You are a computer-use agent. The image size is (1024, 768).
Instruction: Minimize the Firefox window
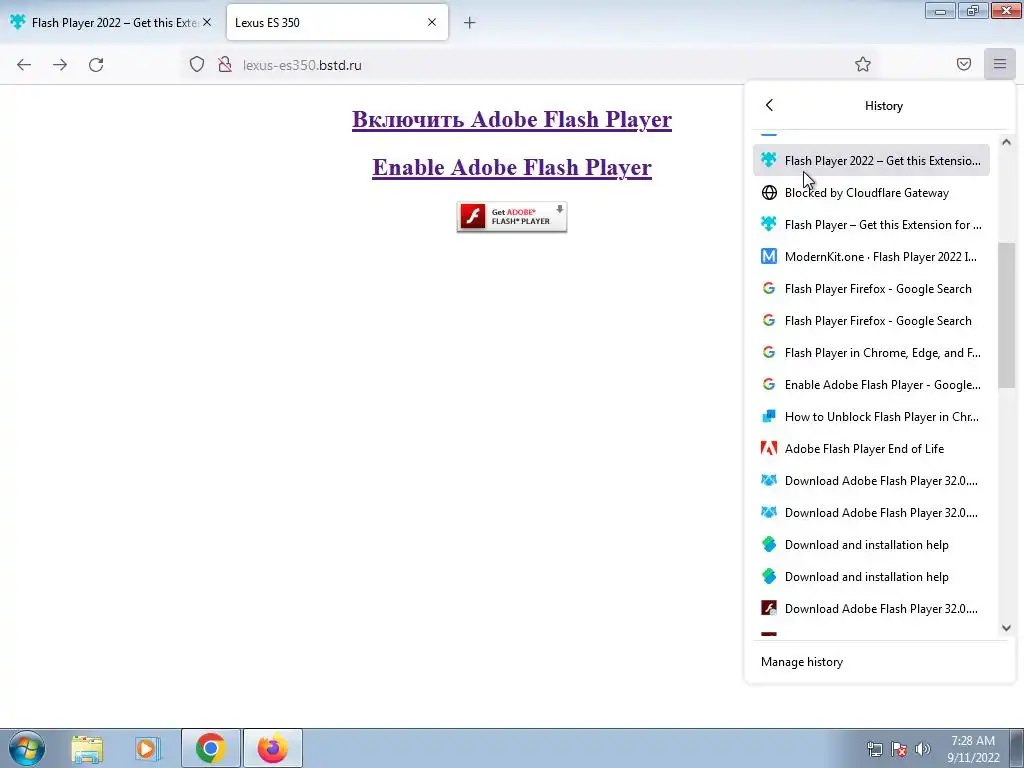coord(940,11)
